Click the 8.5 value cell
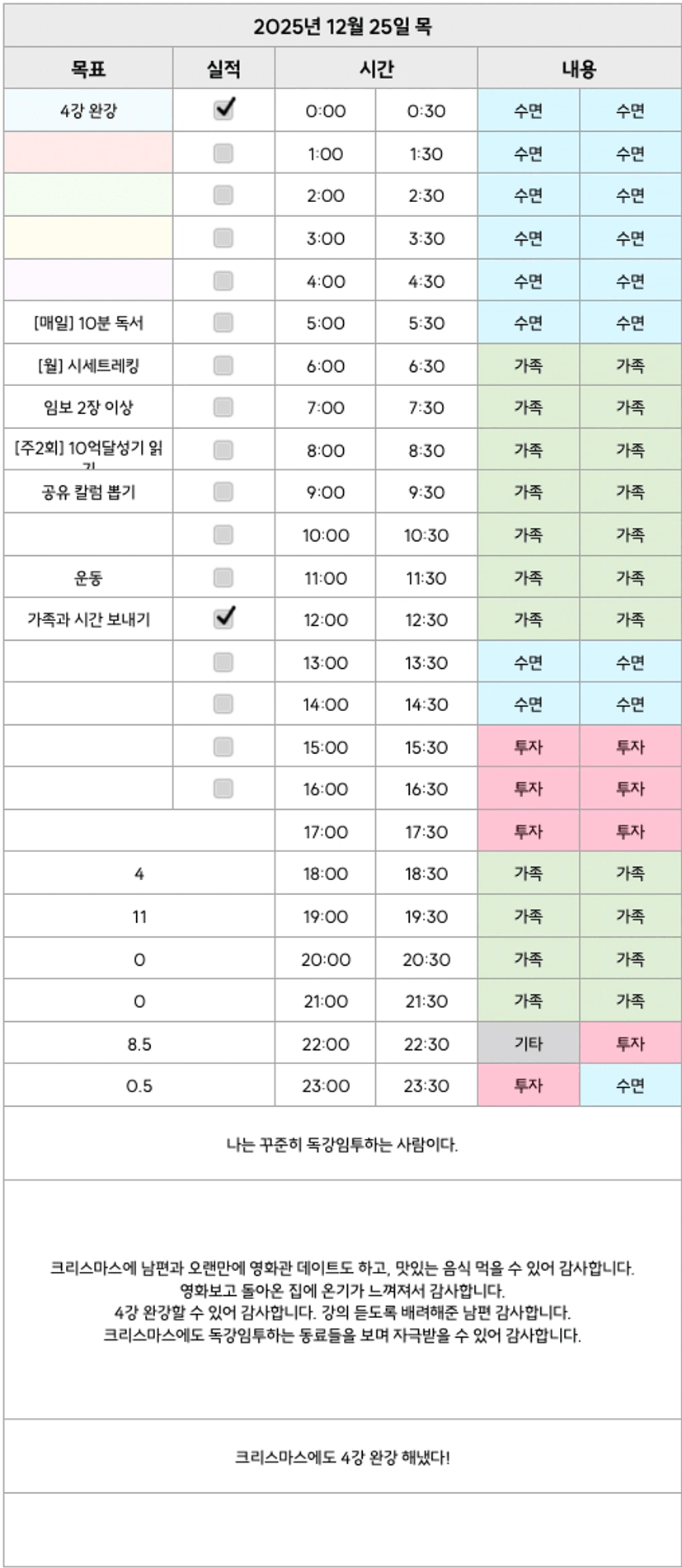Viewport: 682px width, 1568px height. click(x=139, y=1044)
